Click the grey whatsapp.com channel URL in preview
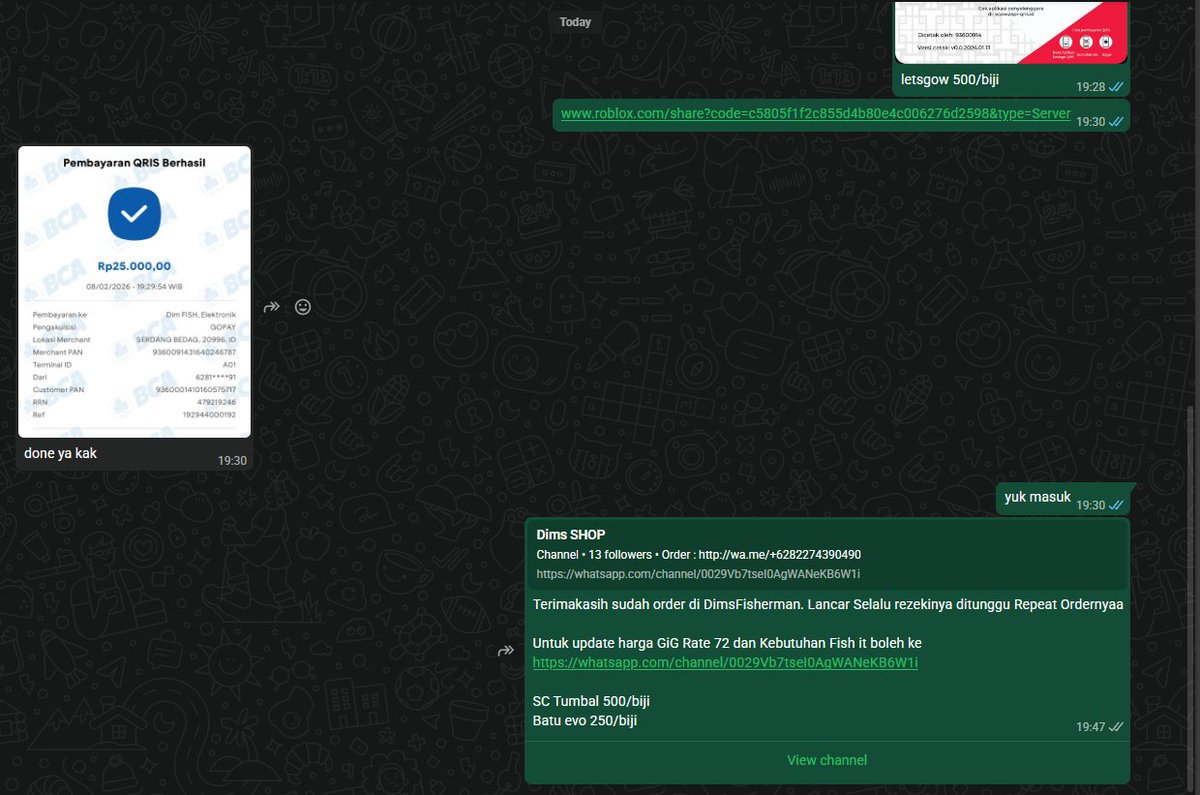This screenshot has height=795, width=1200. click(699, 574)
